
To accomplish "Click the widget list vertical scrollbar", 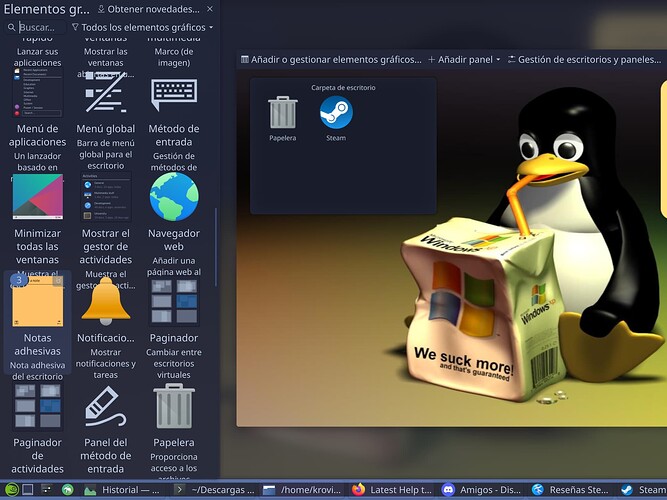I will pyautogui.click(x=216, y=247).
